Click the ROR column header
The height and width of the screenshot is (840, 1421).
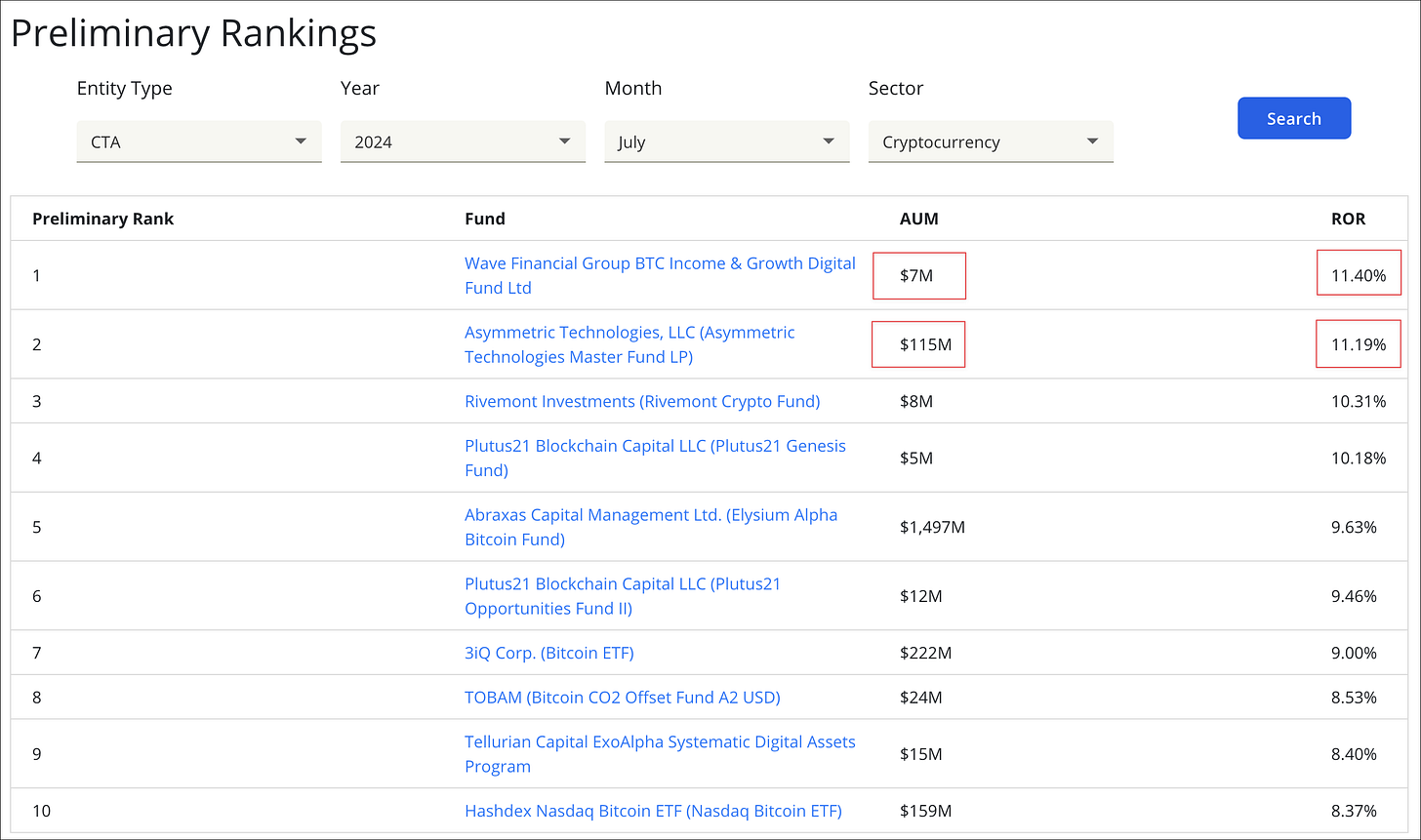pyautogui.click(x=1350, y=219)
